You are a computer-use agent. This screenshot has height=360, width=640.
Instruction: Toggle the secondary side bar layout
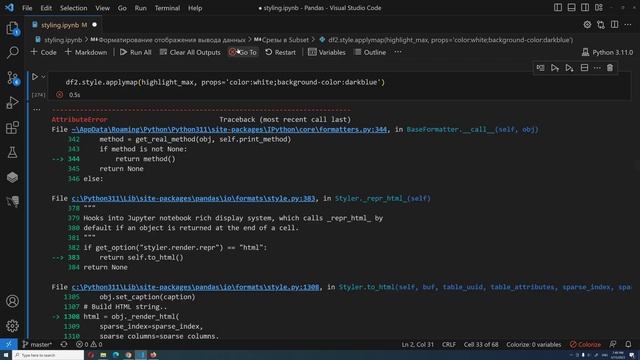coord(585,8)
